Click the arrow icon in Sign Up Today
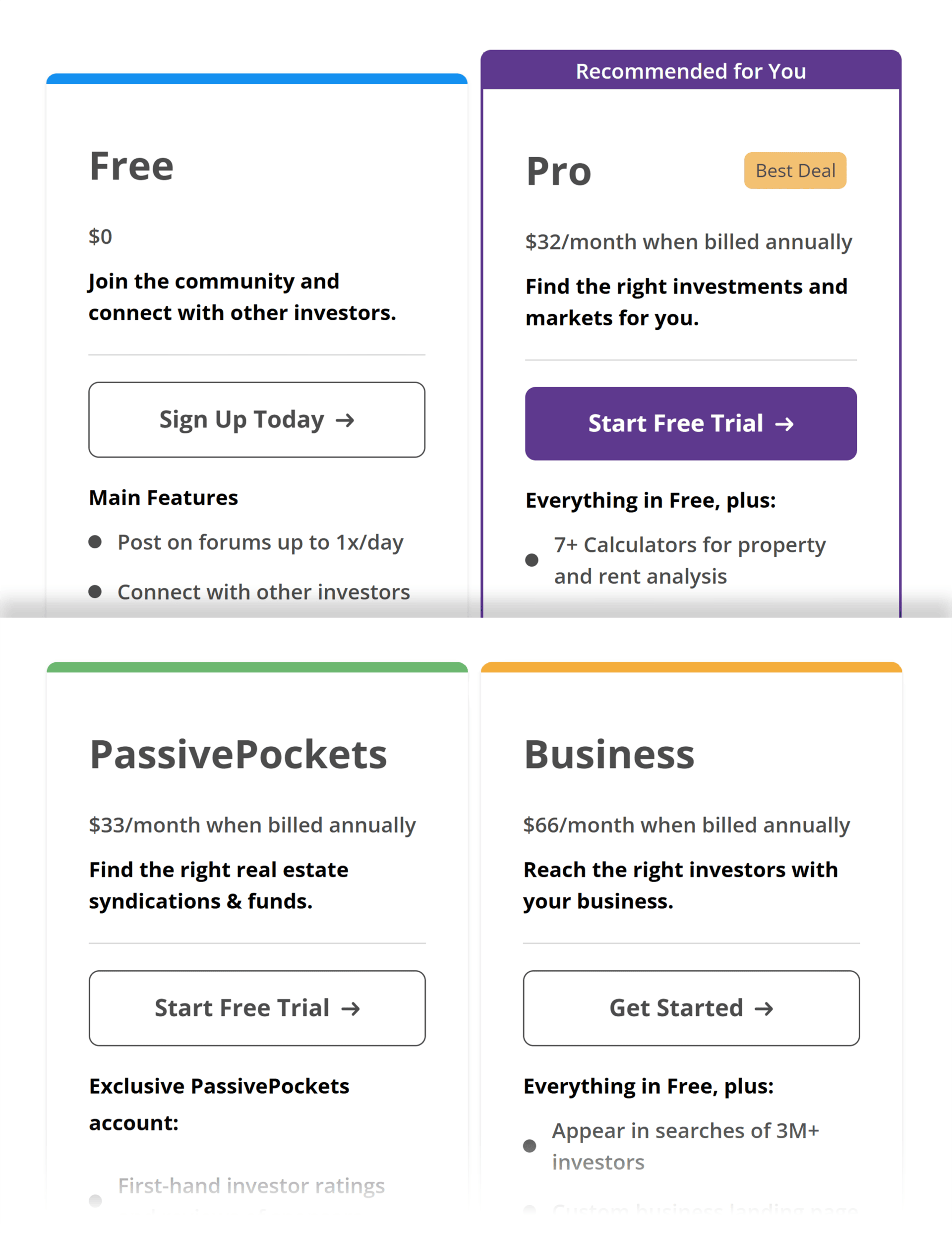 345,420
